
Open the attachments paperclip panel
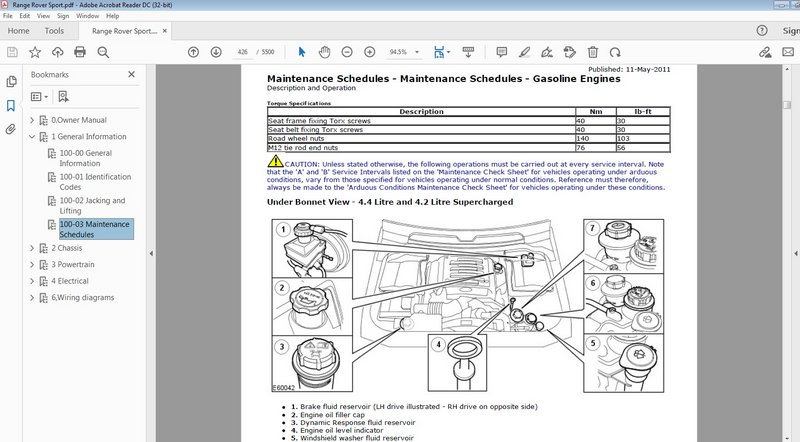pyautogui.click(x=11, y=129)
